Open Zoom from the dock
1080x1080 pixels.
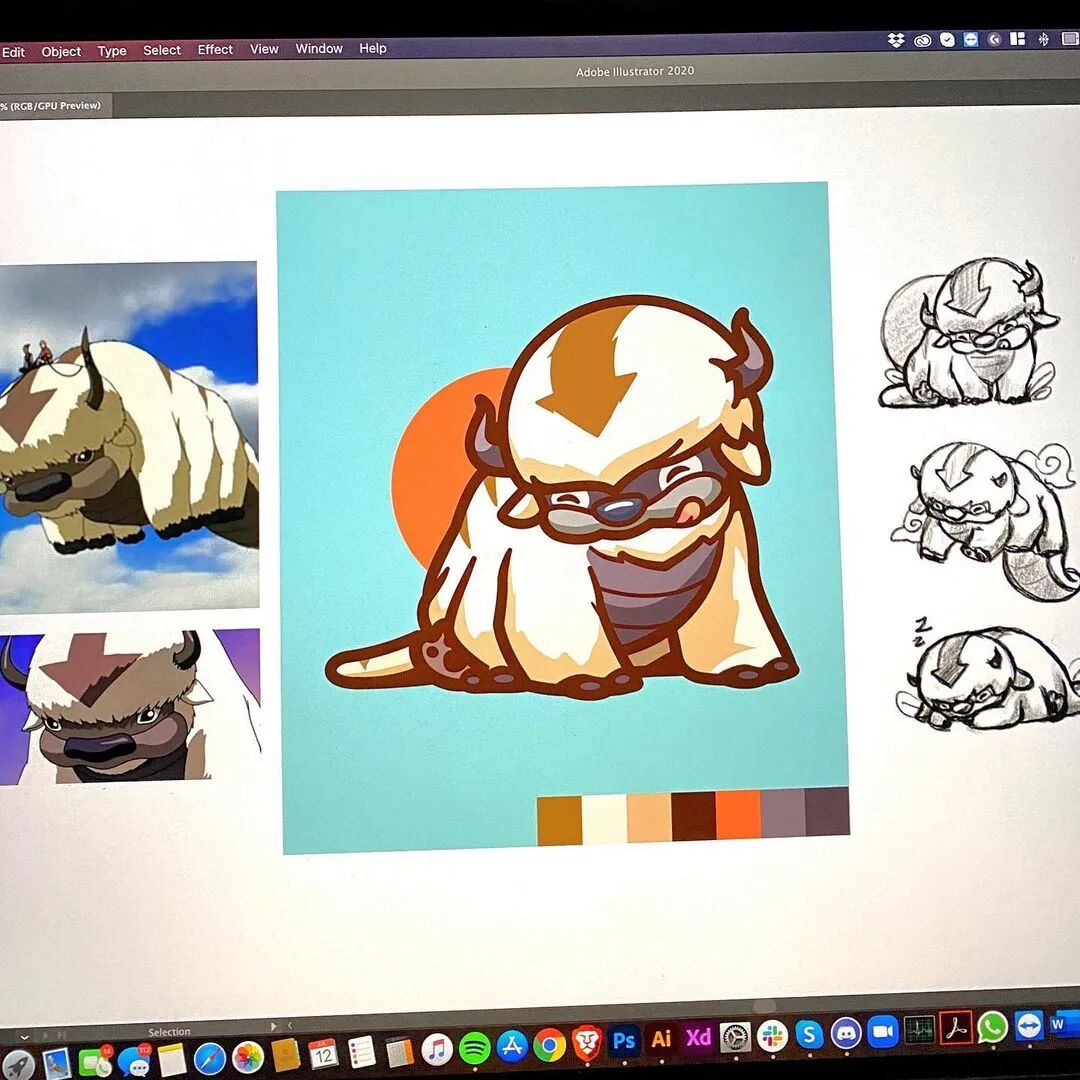(882, 1031)
